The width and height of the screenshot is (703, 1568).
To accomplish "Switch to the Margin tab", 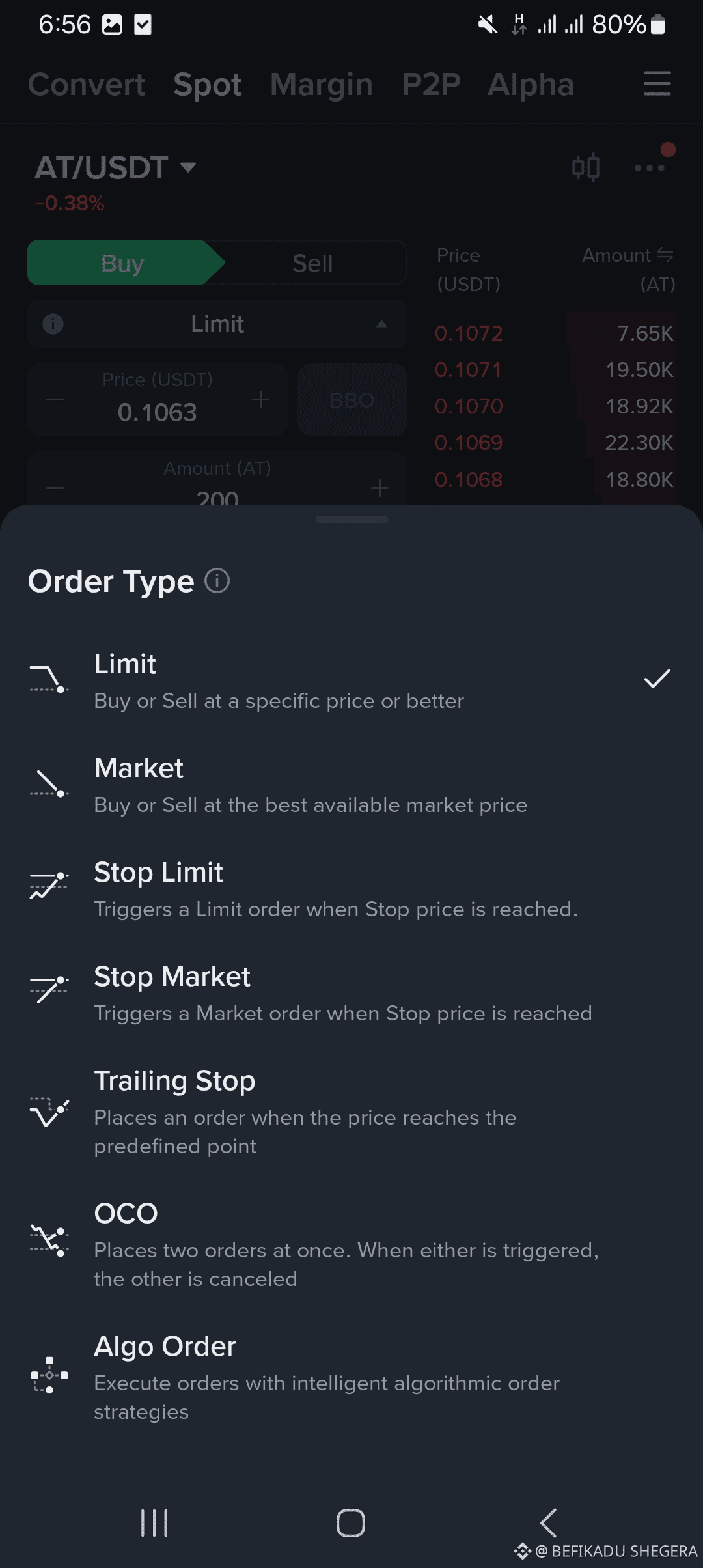I will click(x=322, y=85).
